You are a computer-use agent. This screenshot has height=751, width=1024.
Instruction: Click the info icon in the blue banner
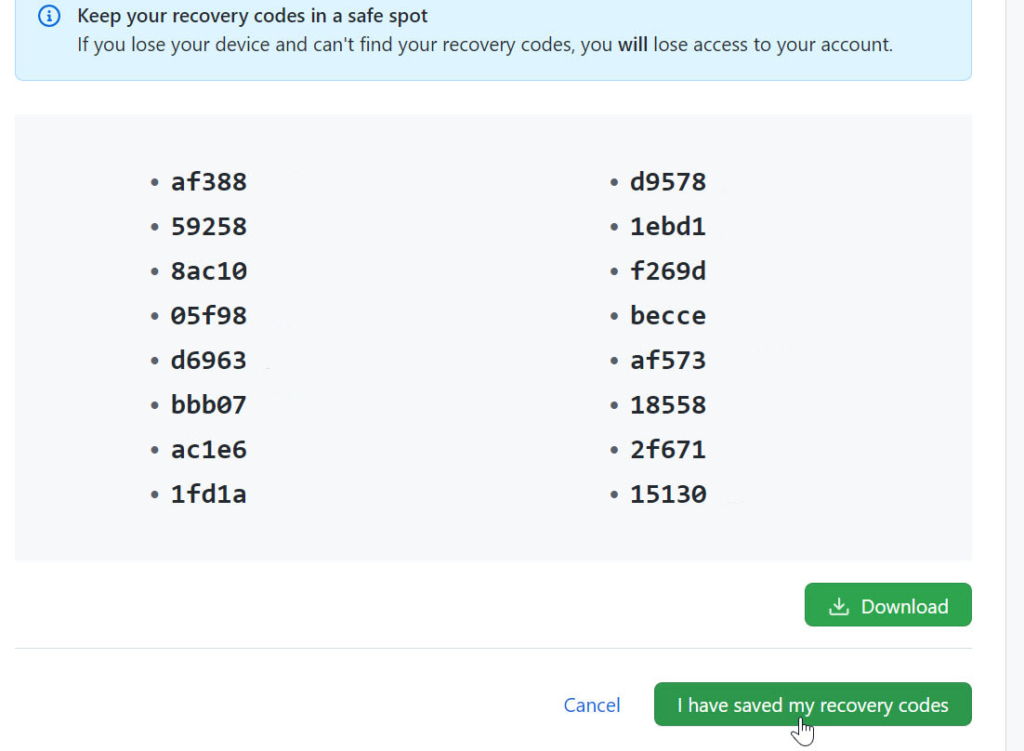[48, 17]
